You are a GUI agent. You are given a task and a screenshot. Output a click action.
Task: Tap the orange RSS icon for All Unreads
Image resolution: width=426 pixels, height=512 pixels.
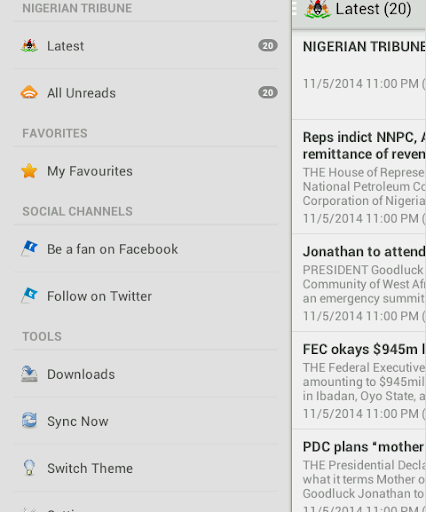tap(29, 92)
